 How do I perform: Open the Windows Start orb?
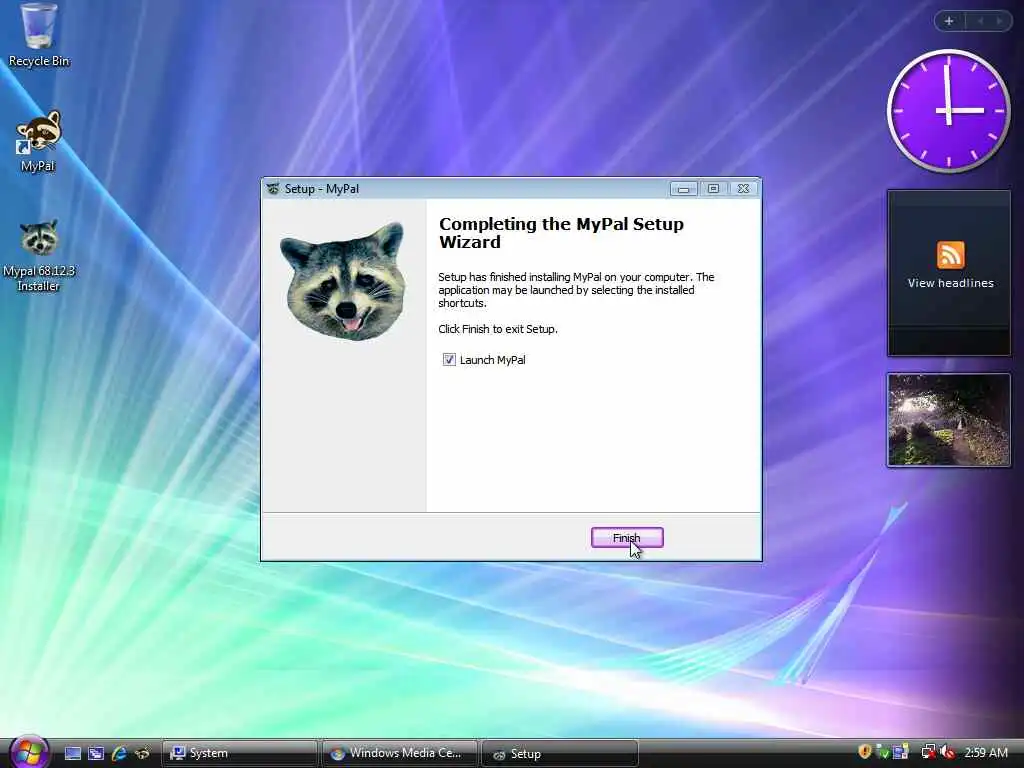pyautogui.click(x=29, y=752)
